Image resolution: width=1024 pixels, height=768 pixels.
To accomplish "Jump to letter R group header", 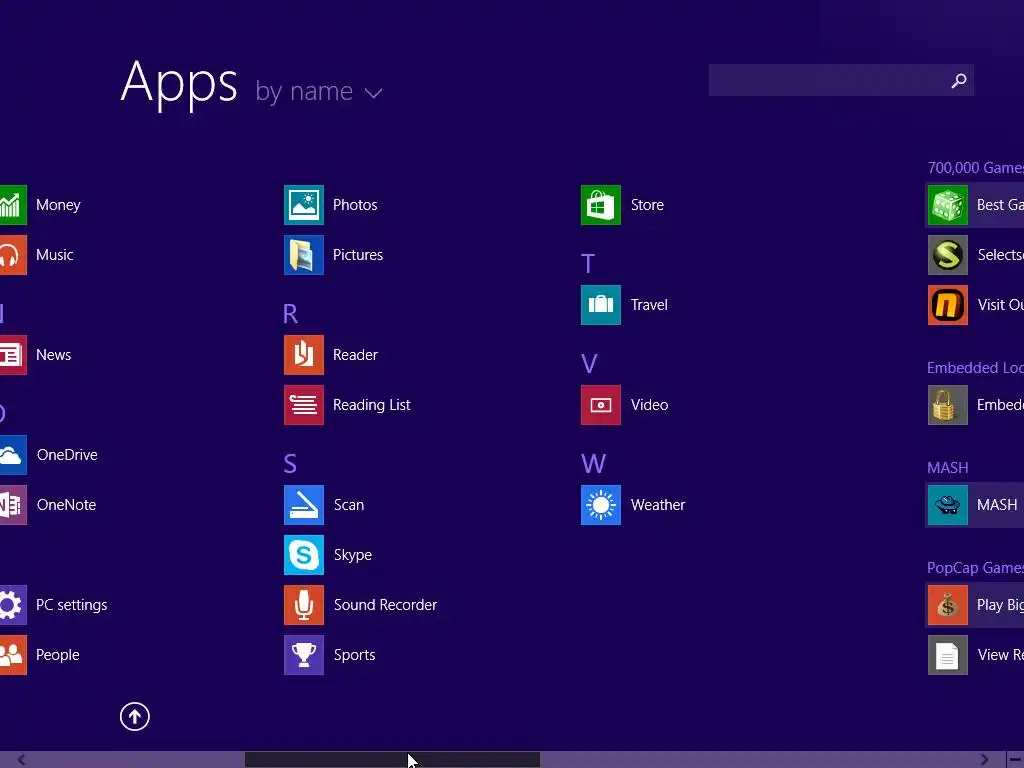I will click(x=291, y=314).
